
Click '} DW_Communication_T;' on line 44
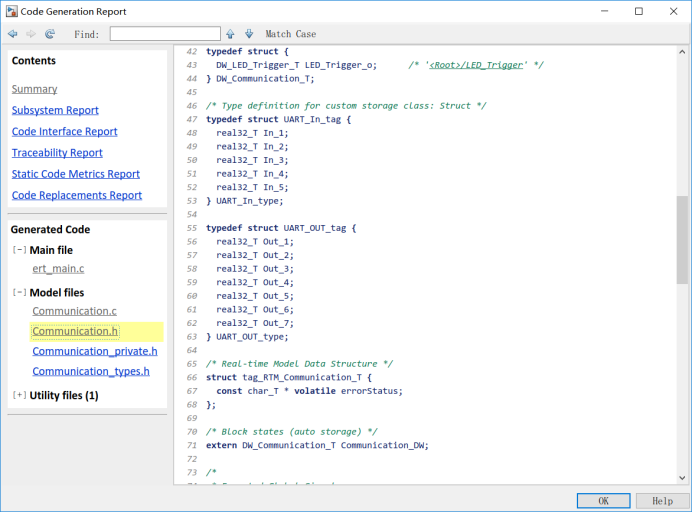pos(260,79)
